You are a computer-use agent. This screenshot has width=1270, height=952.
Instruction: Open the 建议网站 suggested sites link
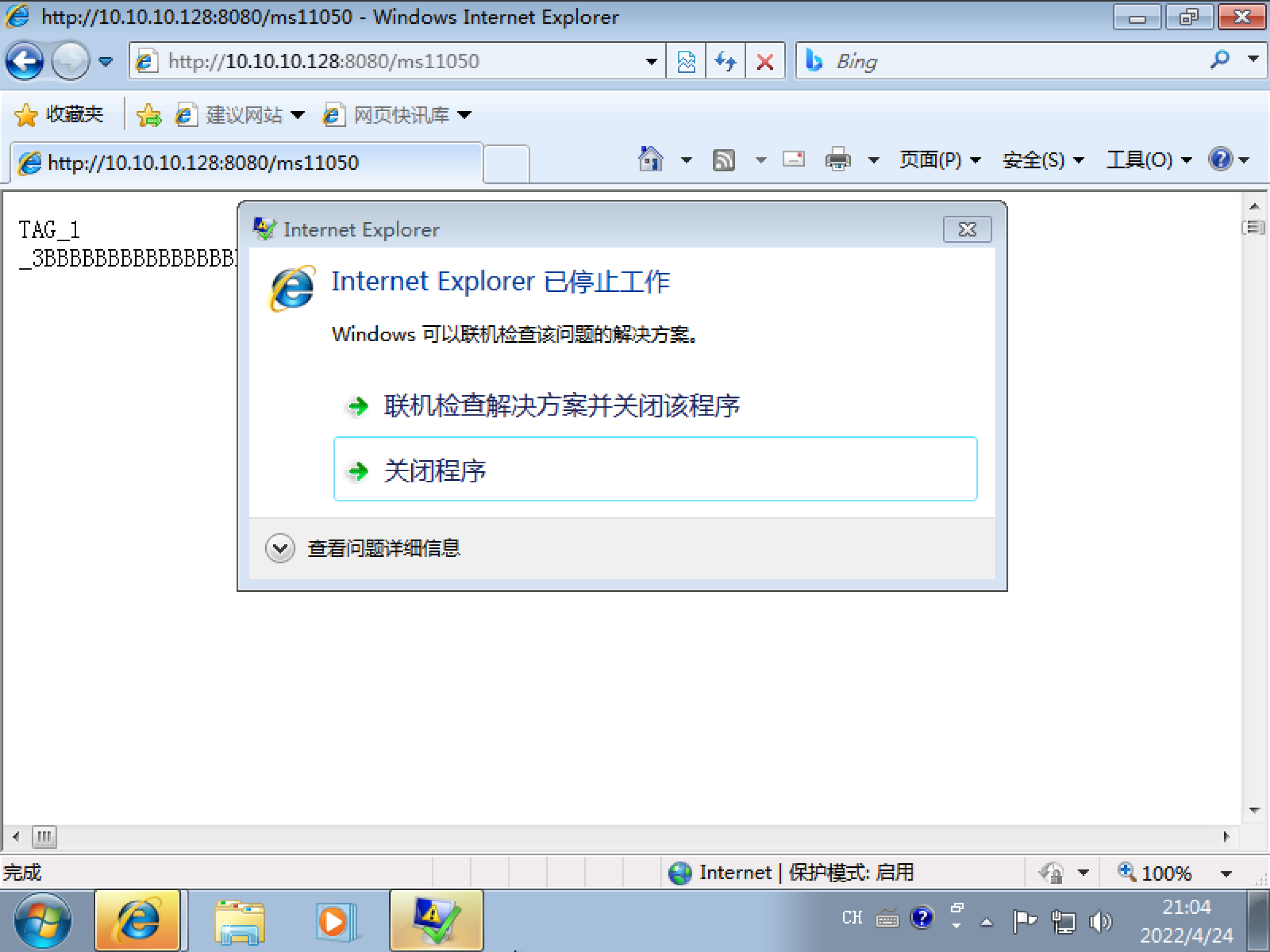[239, 116]
